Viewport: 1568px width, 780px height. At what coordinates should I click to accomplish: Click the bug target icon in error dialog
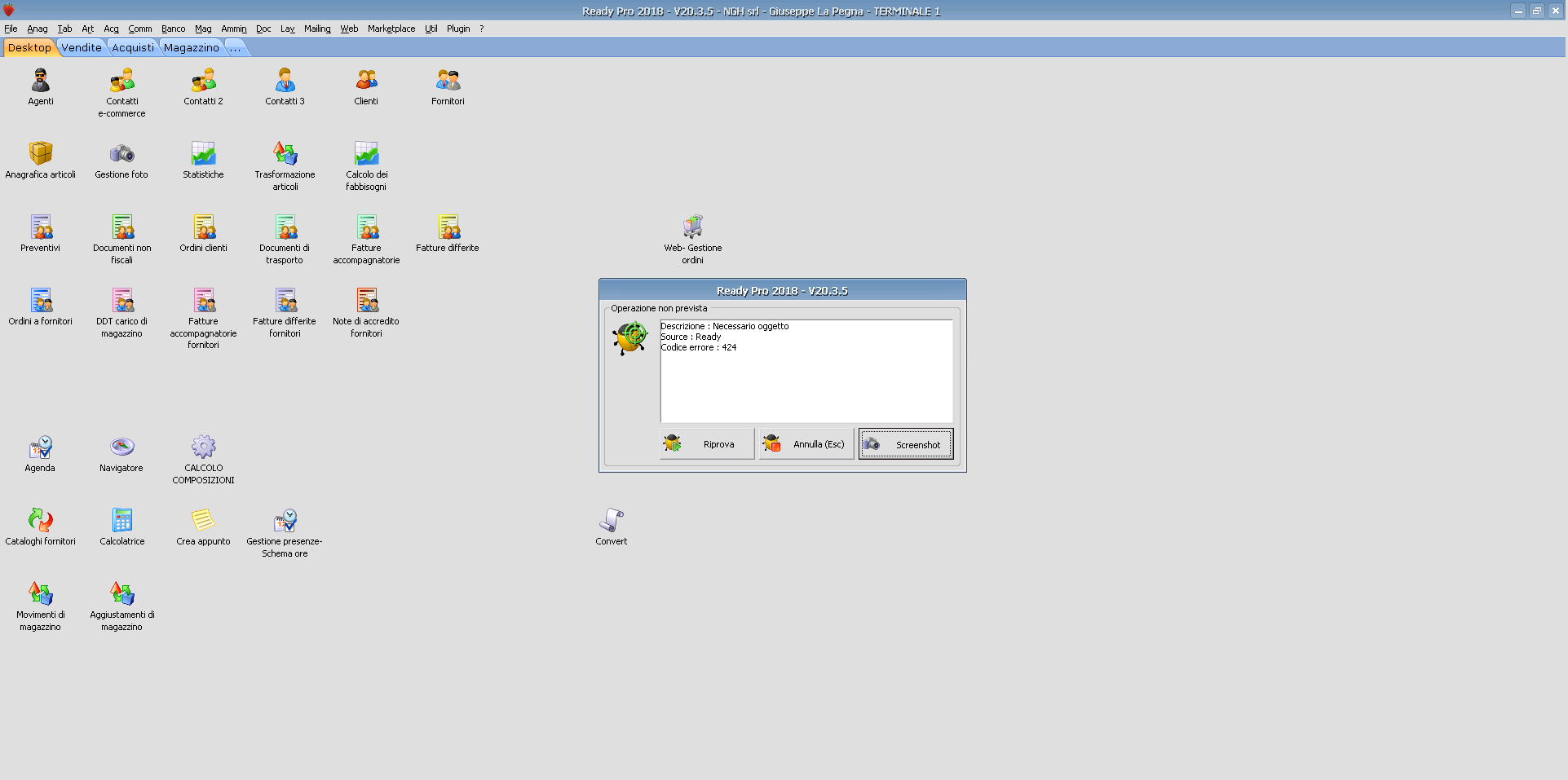point(630,337)
